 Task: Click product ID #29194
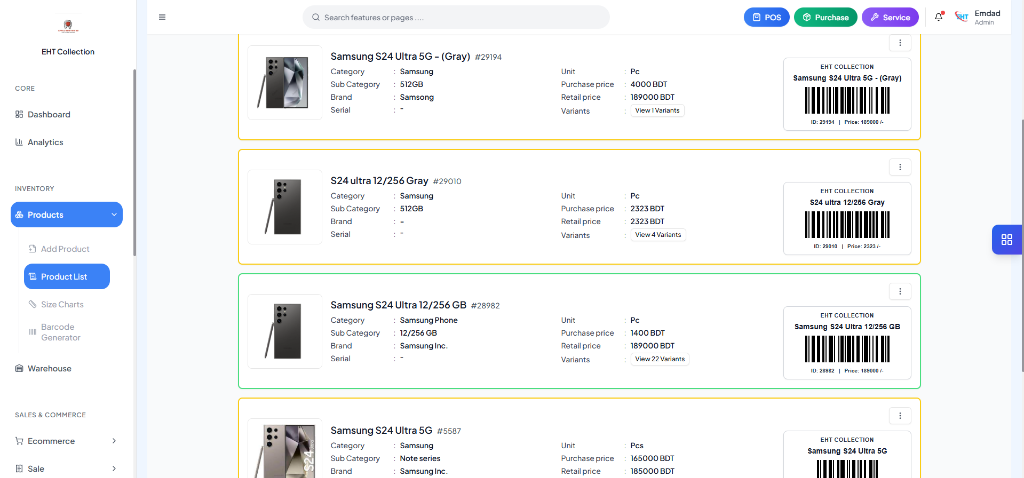click(x=488, y=57)
